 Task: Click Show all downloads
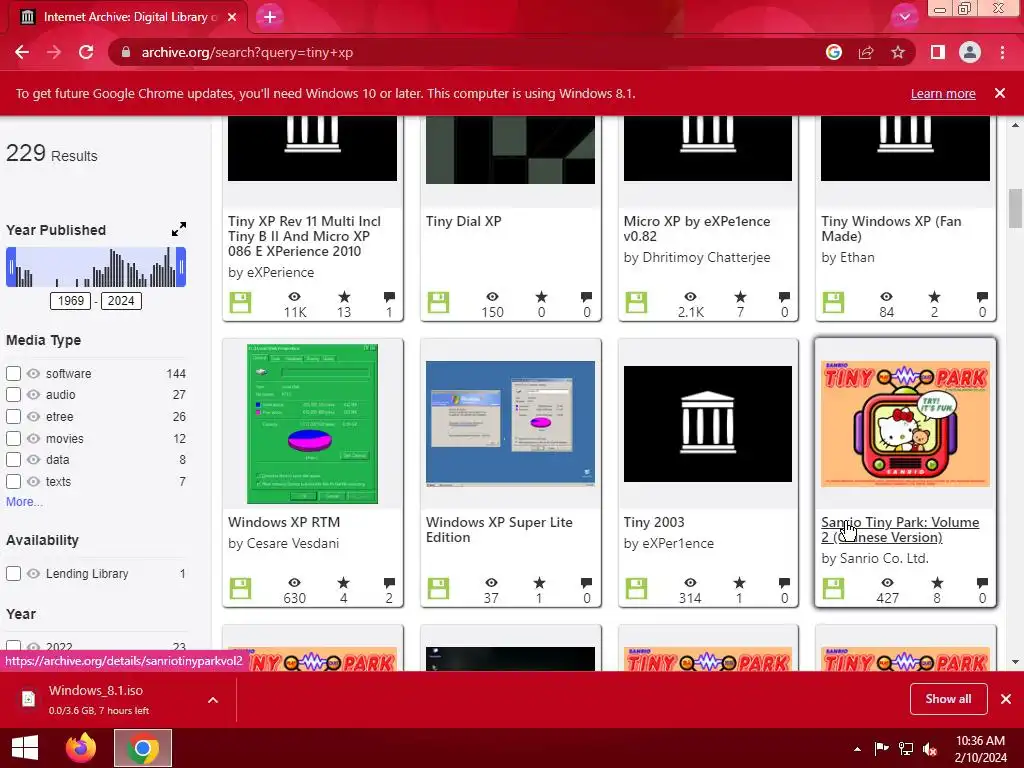coord(948,699)
